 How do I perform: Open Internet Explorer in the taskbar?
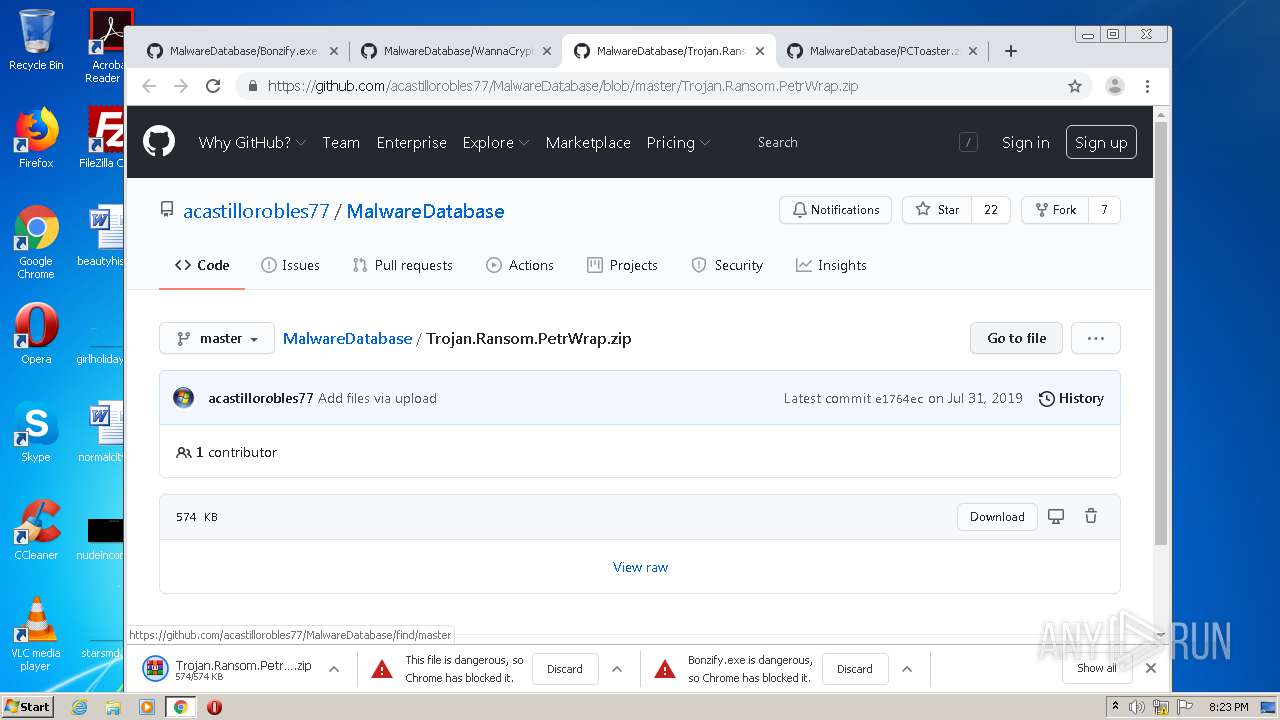(80, 707)
